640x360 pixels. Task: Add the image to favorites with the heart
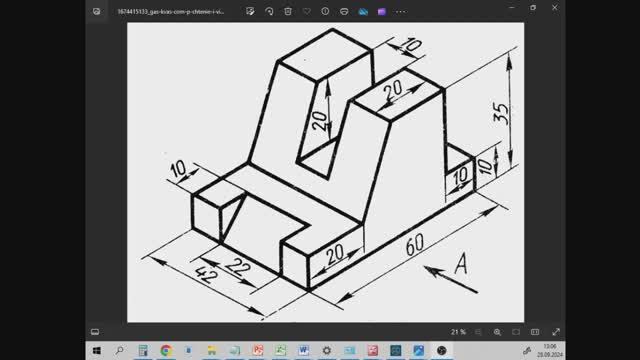(x=307, y=11)
